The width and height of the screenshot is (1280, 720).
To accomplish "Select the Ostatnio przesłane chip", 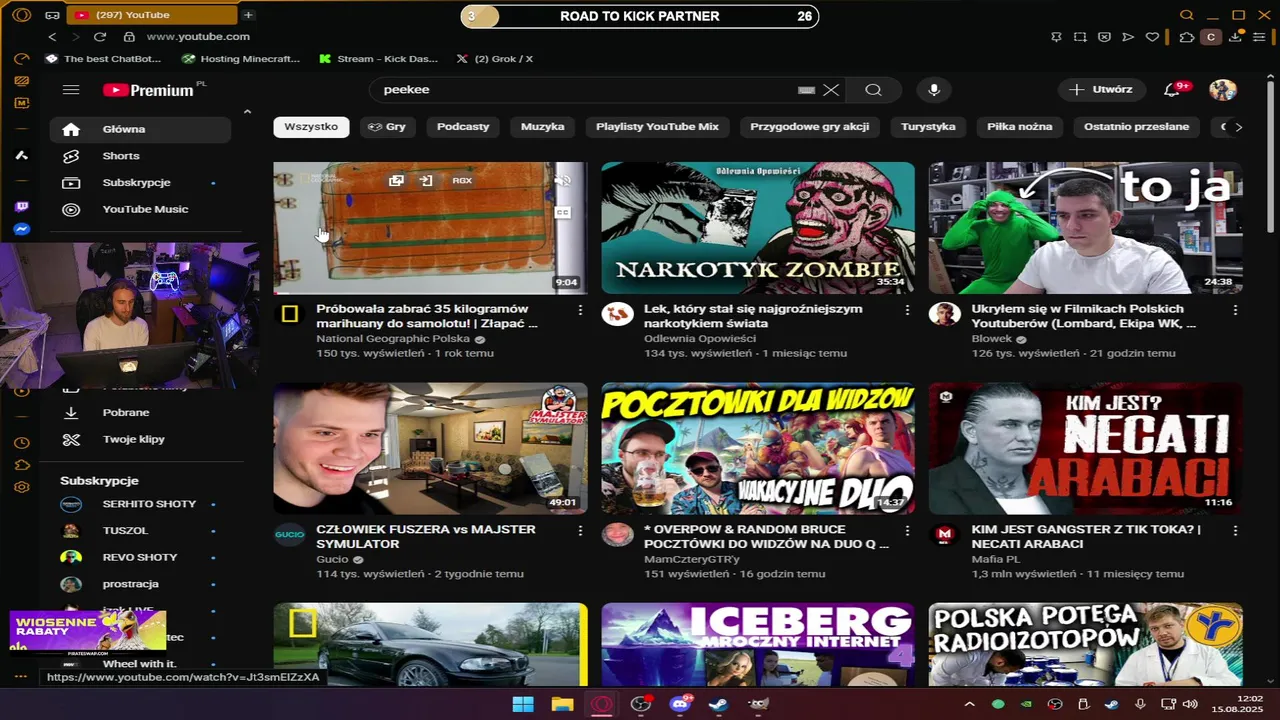I will 1136,127.
